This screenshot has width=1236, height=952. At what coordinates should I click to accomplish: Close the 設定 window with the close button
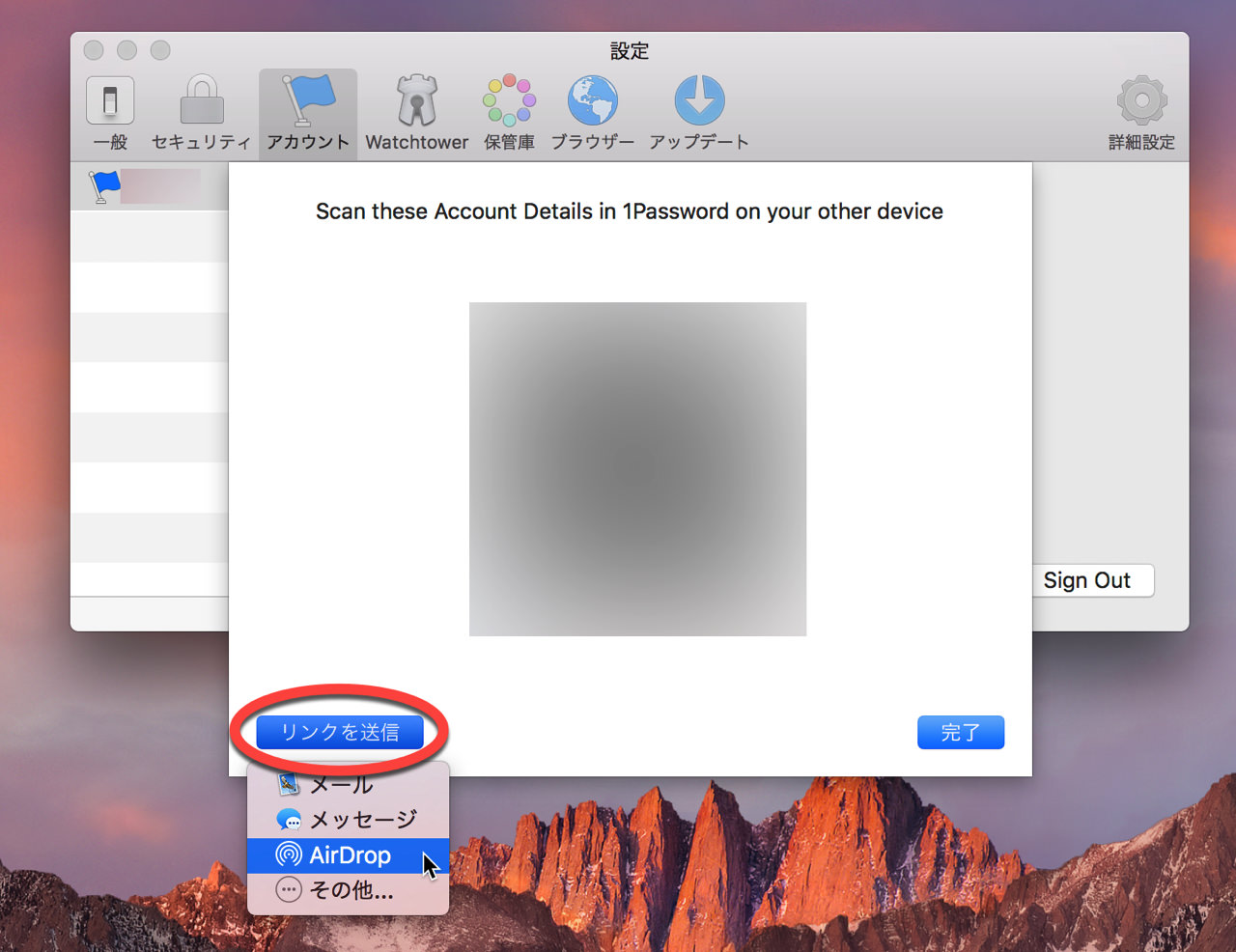94,50
